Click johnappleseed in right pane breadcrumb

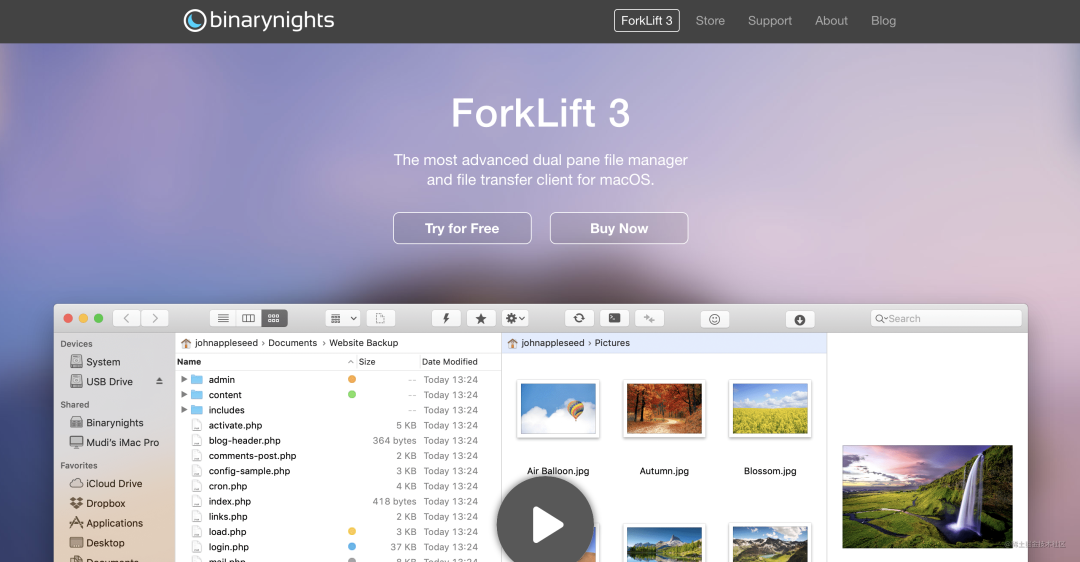[x=552, y=342]
